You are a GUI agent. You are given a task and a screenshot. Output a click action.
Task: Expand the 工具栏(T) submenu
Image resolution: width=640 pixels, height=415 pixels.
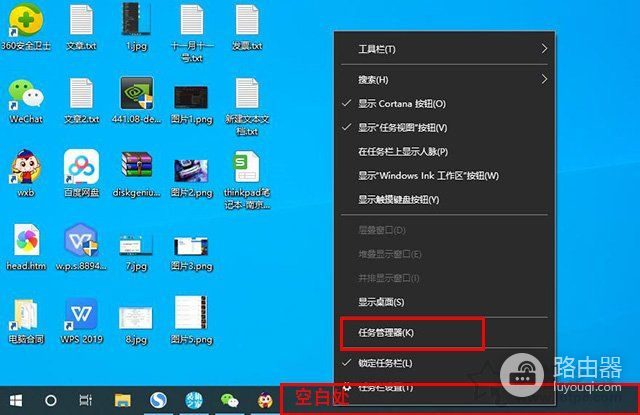(444, 49)
